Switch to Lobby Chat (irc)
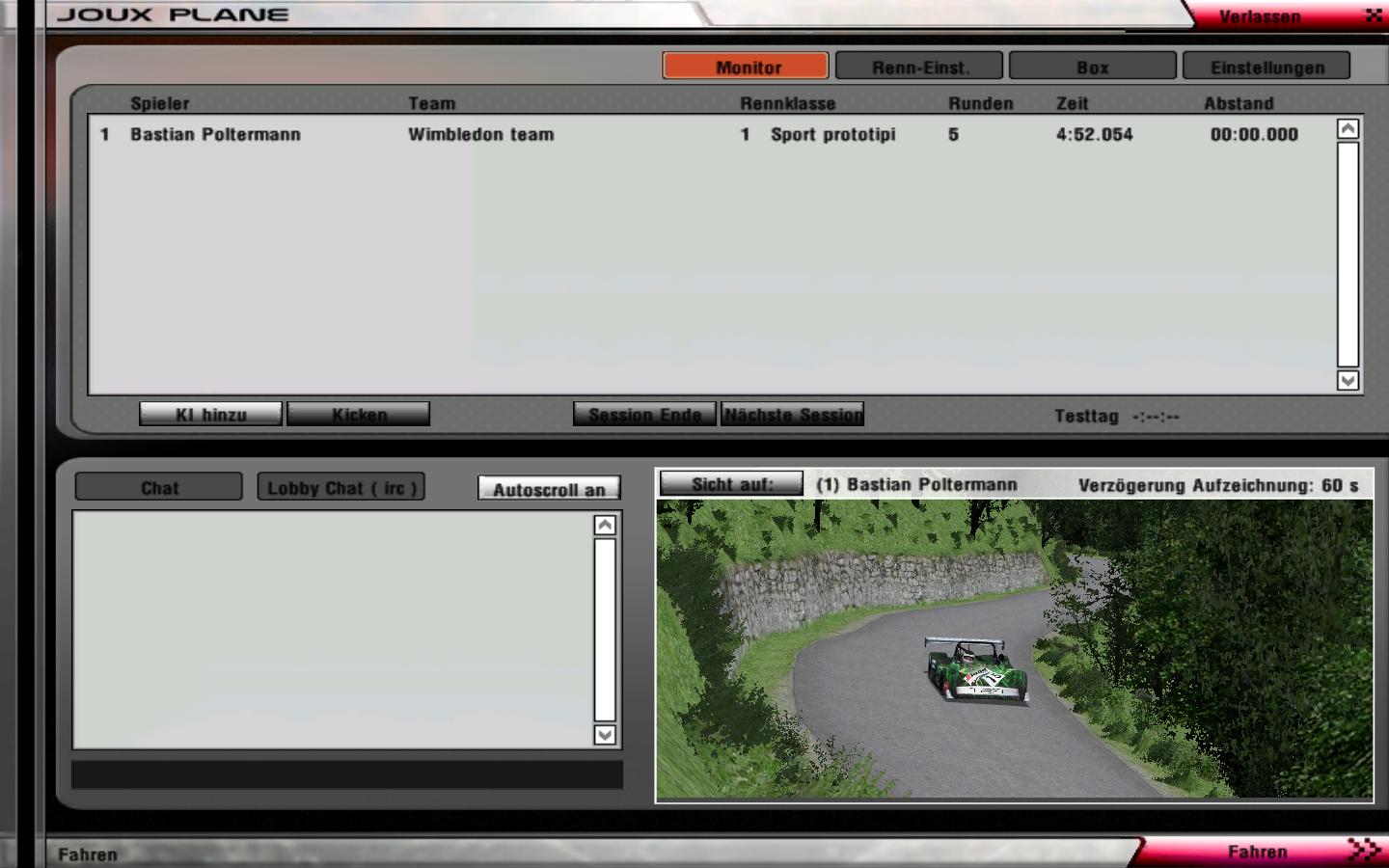 point(341,488)
